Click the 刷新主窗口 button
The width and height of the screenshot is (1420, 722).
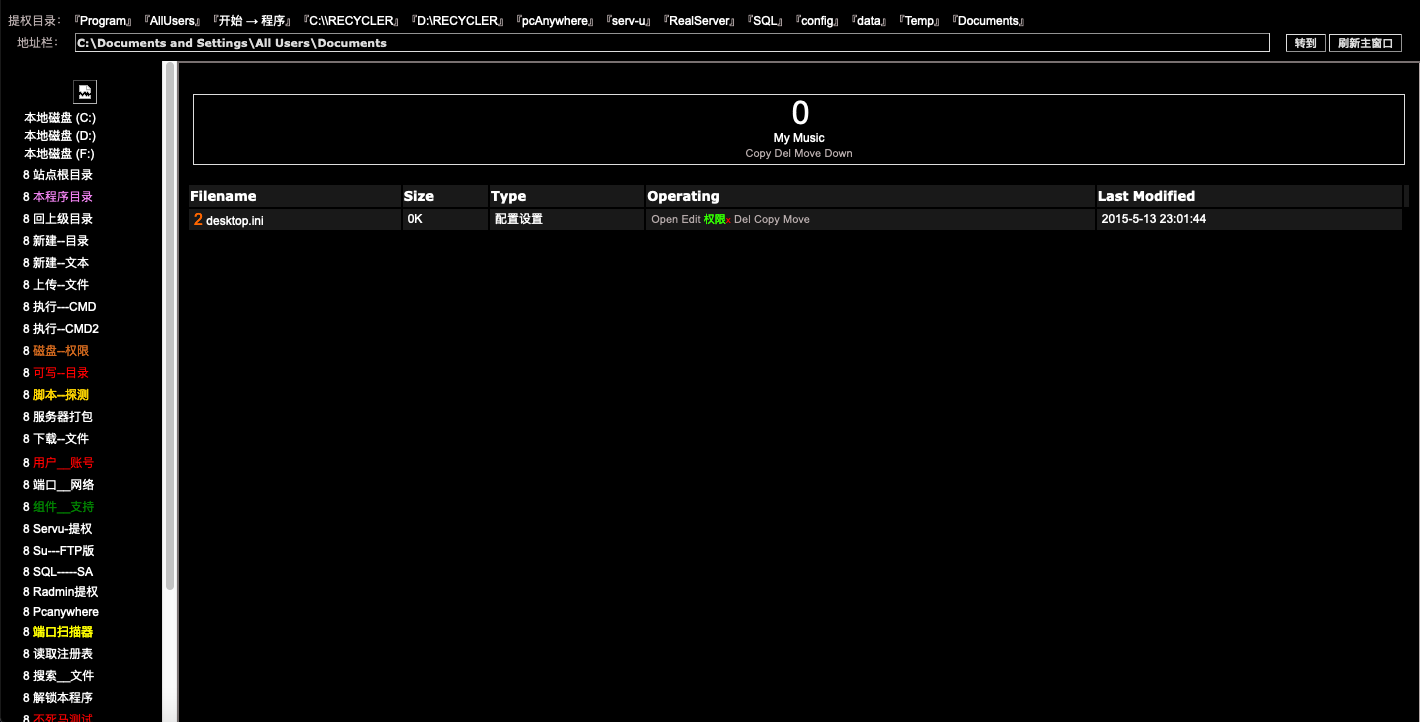(x=1366, y=43)
